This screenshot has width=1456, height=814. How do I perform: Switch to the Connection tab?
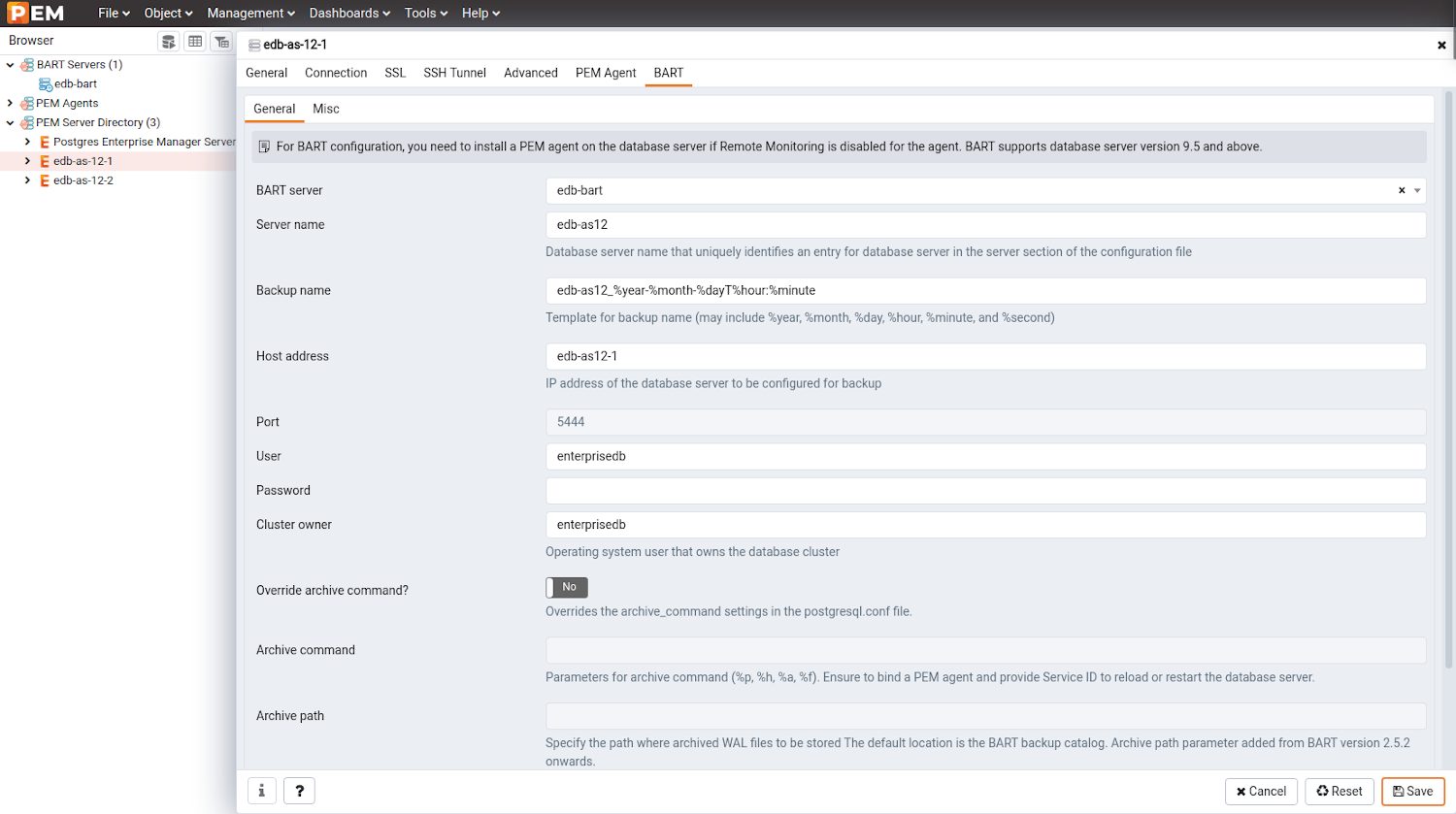(336, 73)
